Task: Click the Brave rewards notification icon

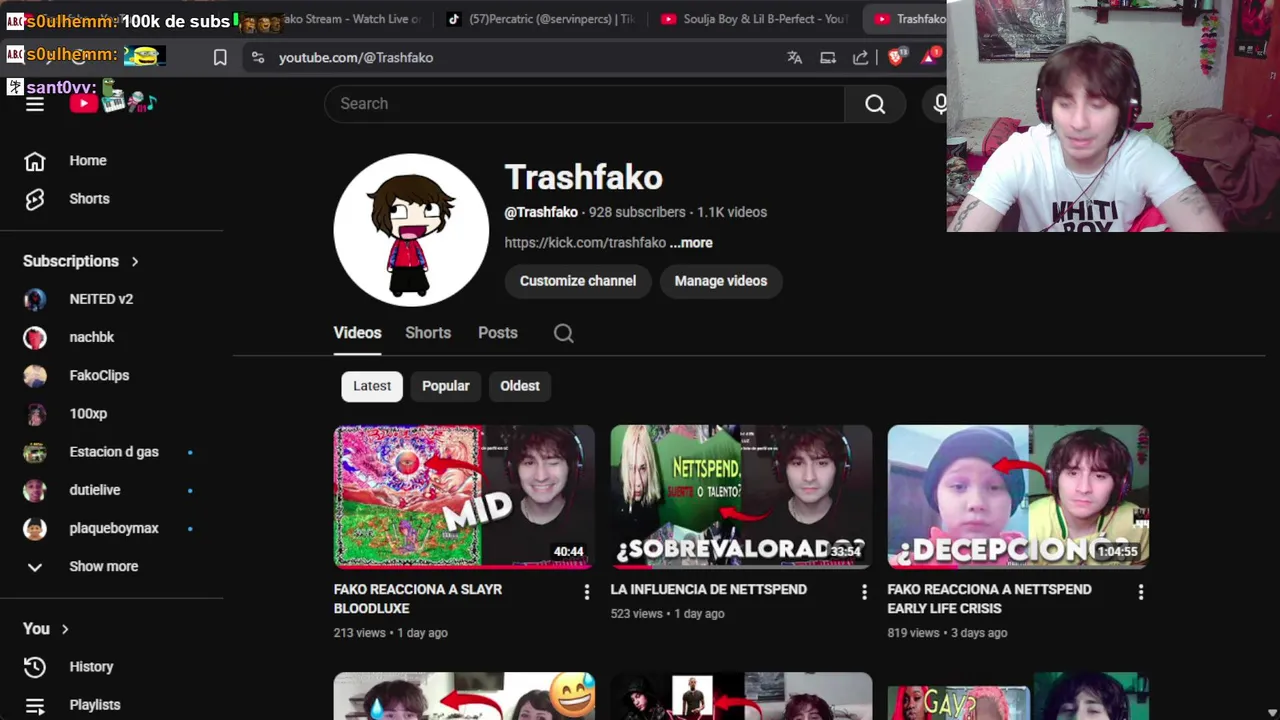Action: coord(931,57)
